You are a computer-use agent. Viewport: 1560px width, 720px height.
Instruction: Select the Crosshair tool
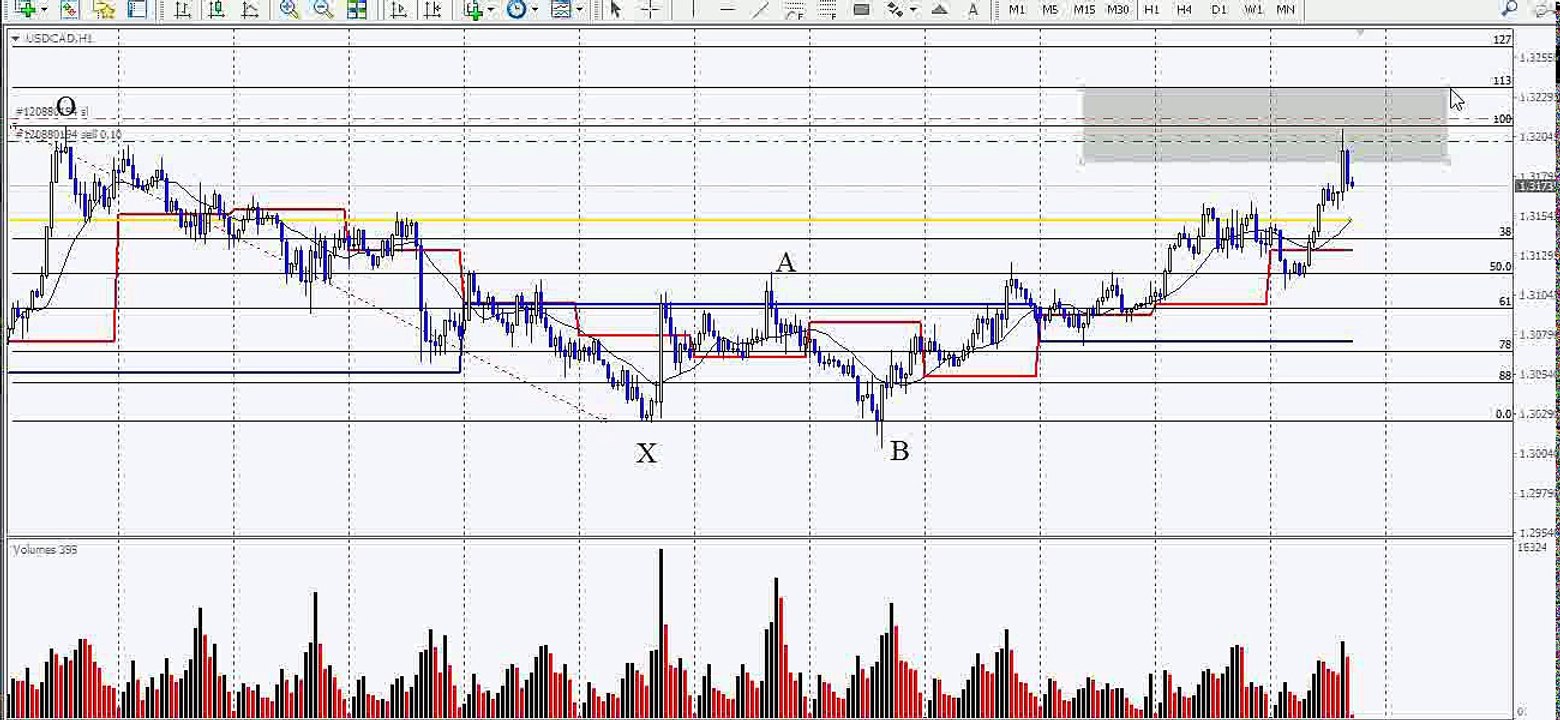pyautogui.click(x=649, y=9)
